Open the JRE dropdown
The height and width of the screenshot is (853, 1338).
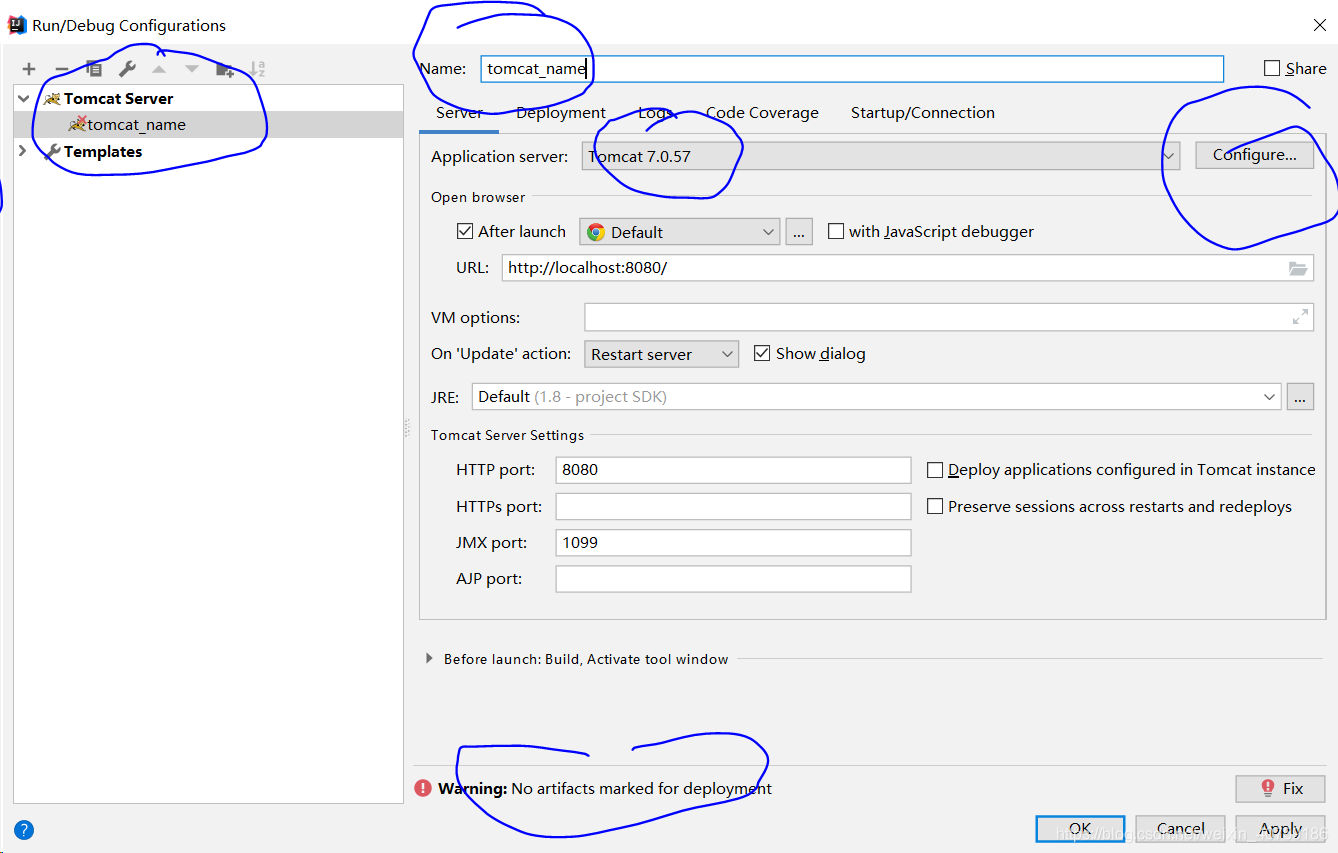(x=876, y=397)
